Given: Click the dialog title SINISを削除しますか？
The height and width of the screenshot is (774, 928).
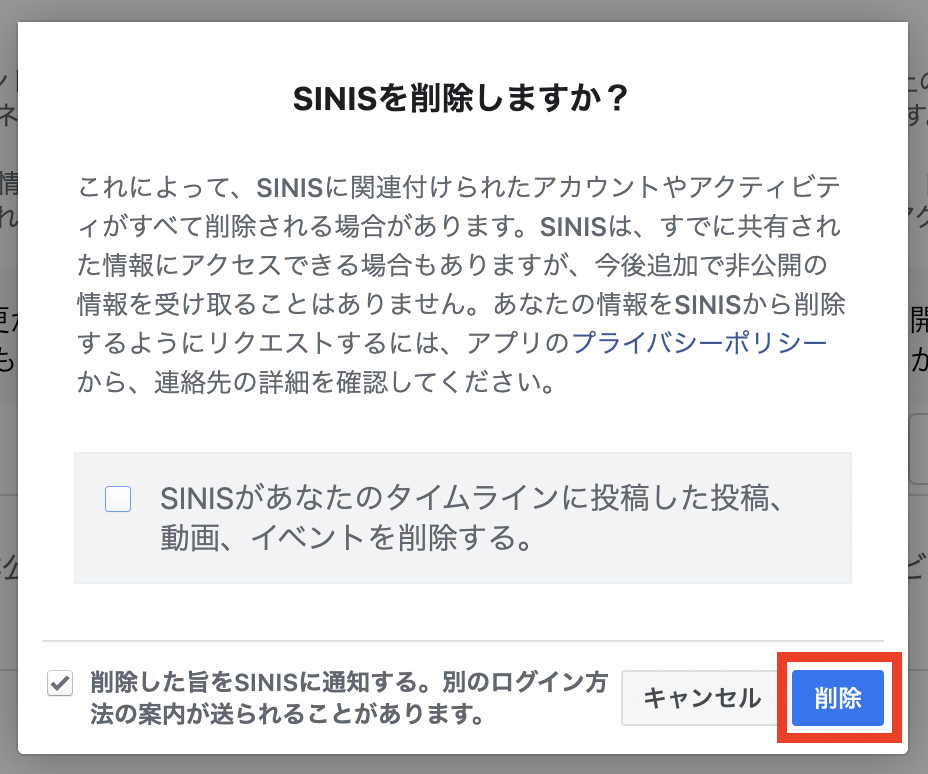Looking at the screenshot, I should pos(460,99).
